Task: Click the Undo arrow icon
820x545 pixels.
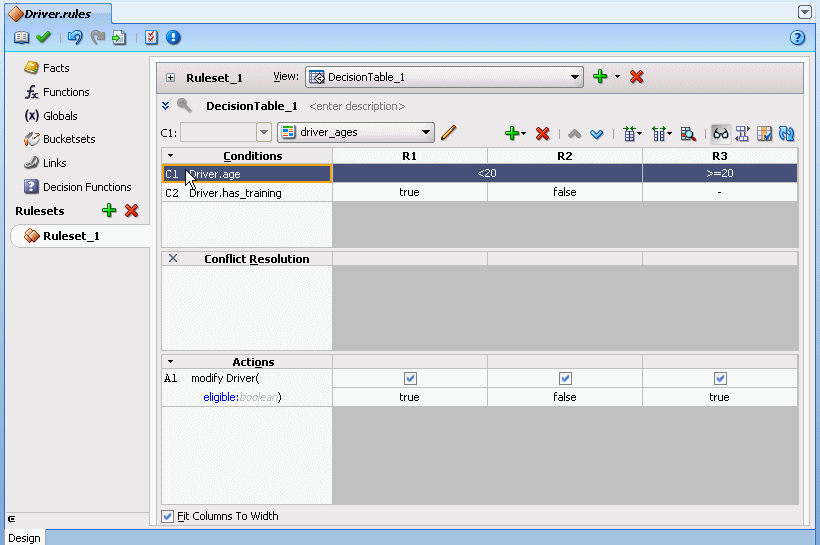Action: click(75, 37)
